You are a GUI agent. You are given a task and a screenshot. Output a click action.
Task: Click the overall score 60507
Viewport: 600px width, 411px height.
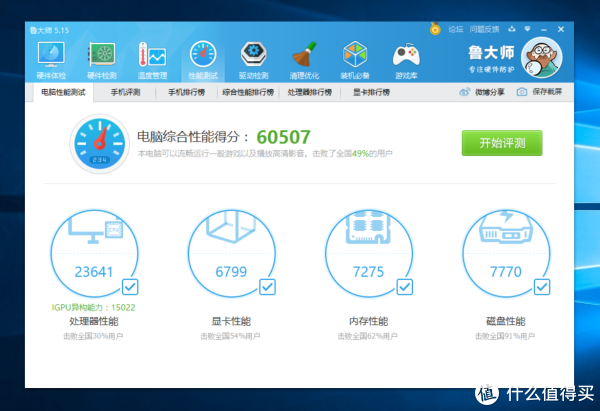[x=284, y=137]
